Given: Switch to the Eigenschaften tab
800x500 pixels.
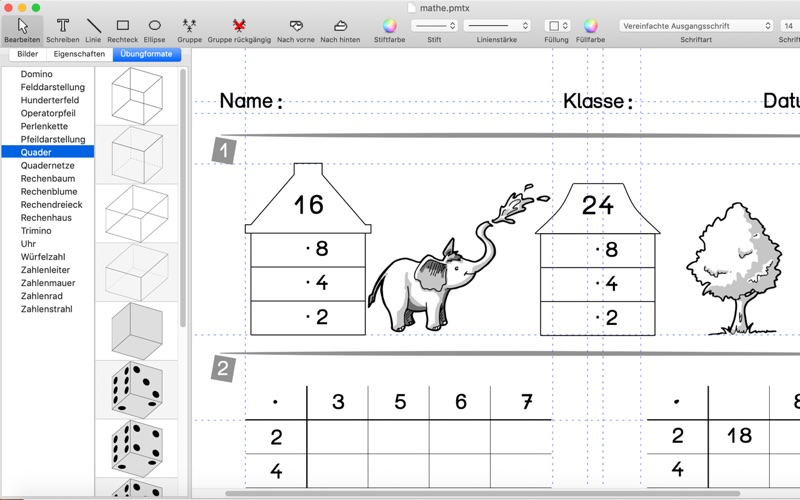Looking at the screenshot, I should click(79, 54).
